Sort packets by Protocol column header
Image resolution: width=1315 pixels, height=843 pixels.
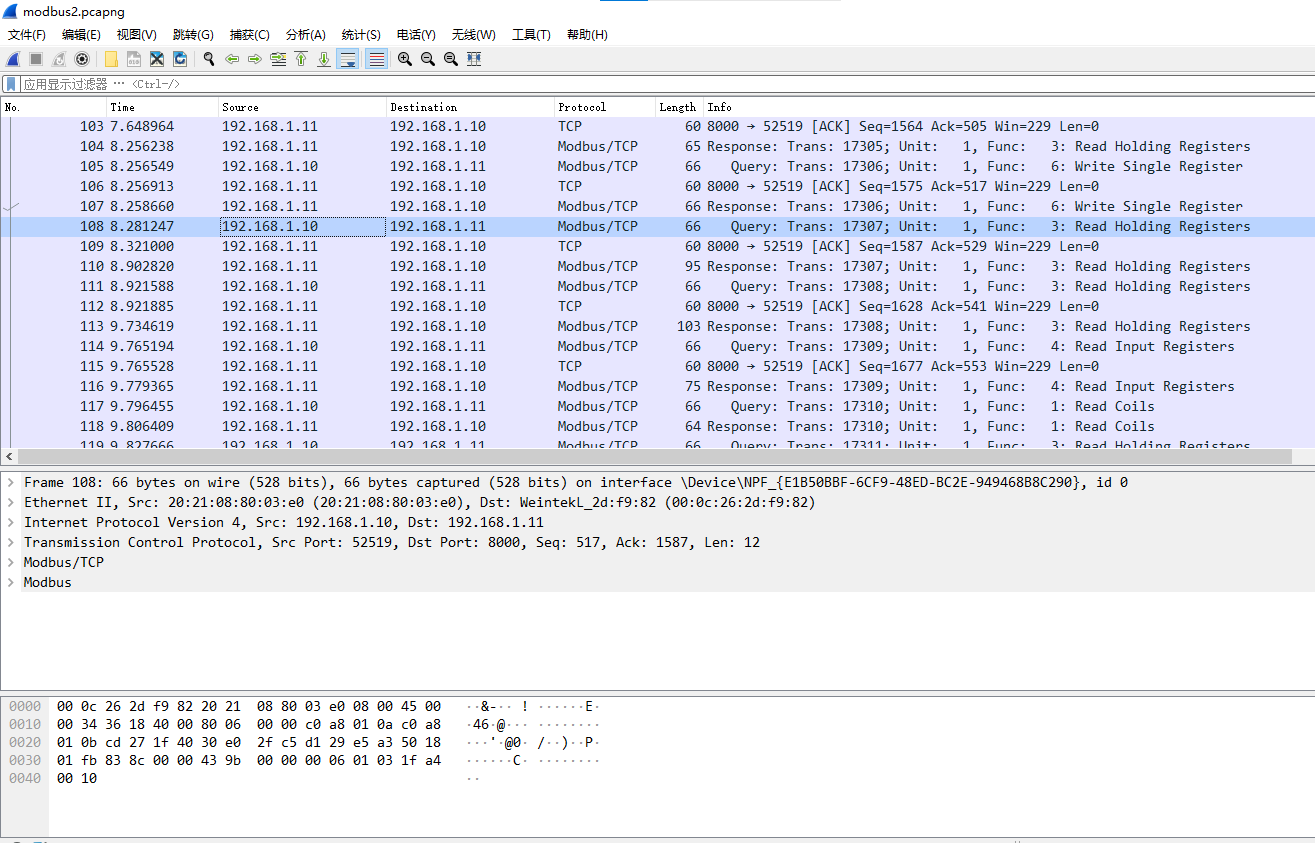[x=605, y=107]
